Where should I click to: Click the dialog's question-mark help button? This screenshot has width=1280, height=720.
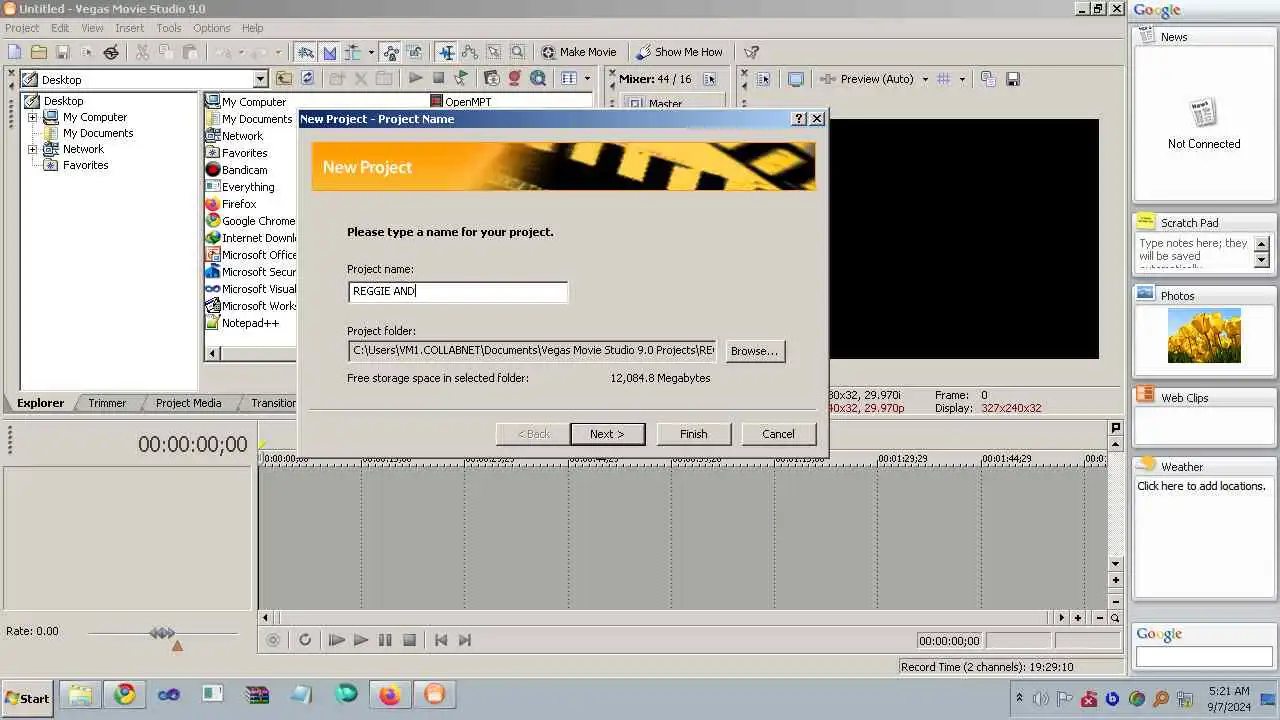799,118
